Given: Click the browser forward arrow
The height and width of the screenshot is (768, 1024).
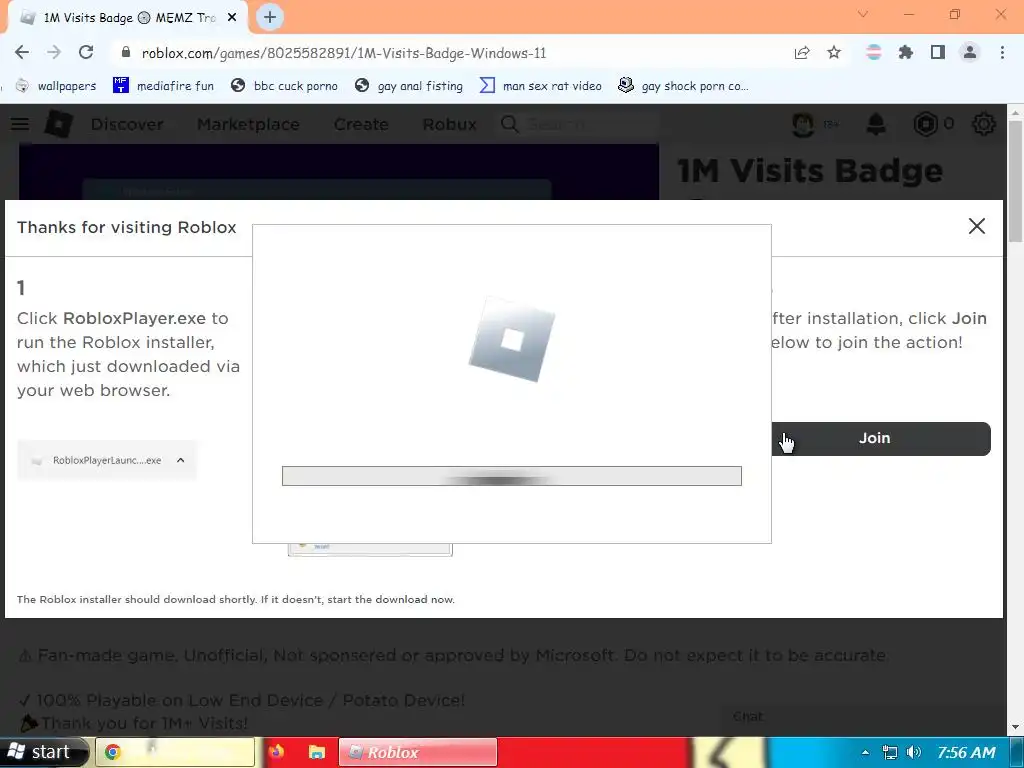Looking at the screenshot, I should (x=54, y=53).
